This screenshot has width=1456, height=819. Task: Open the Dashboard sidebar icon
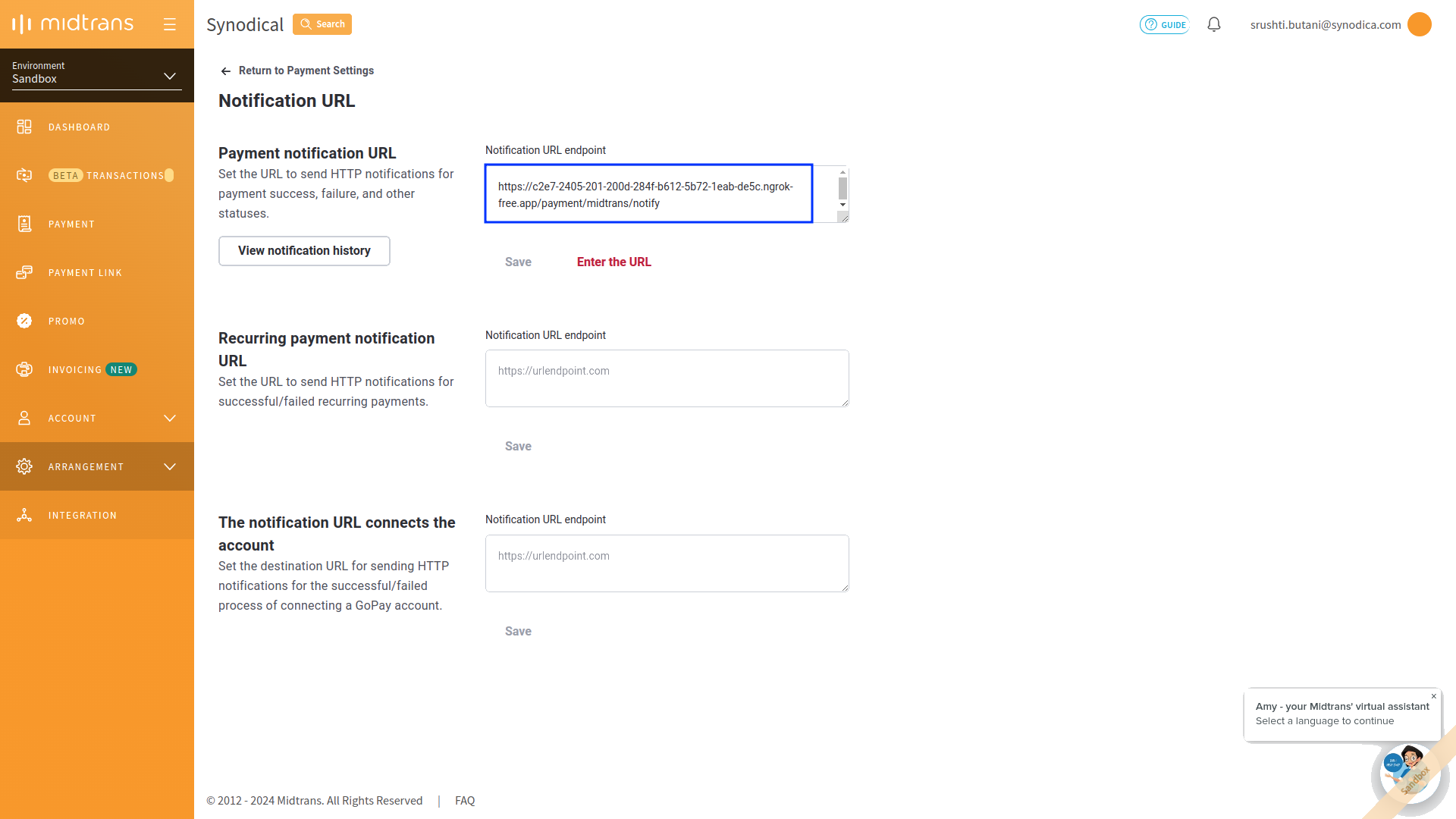pyautogui.click(x=24, y=127)
